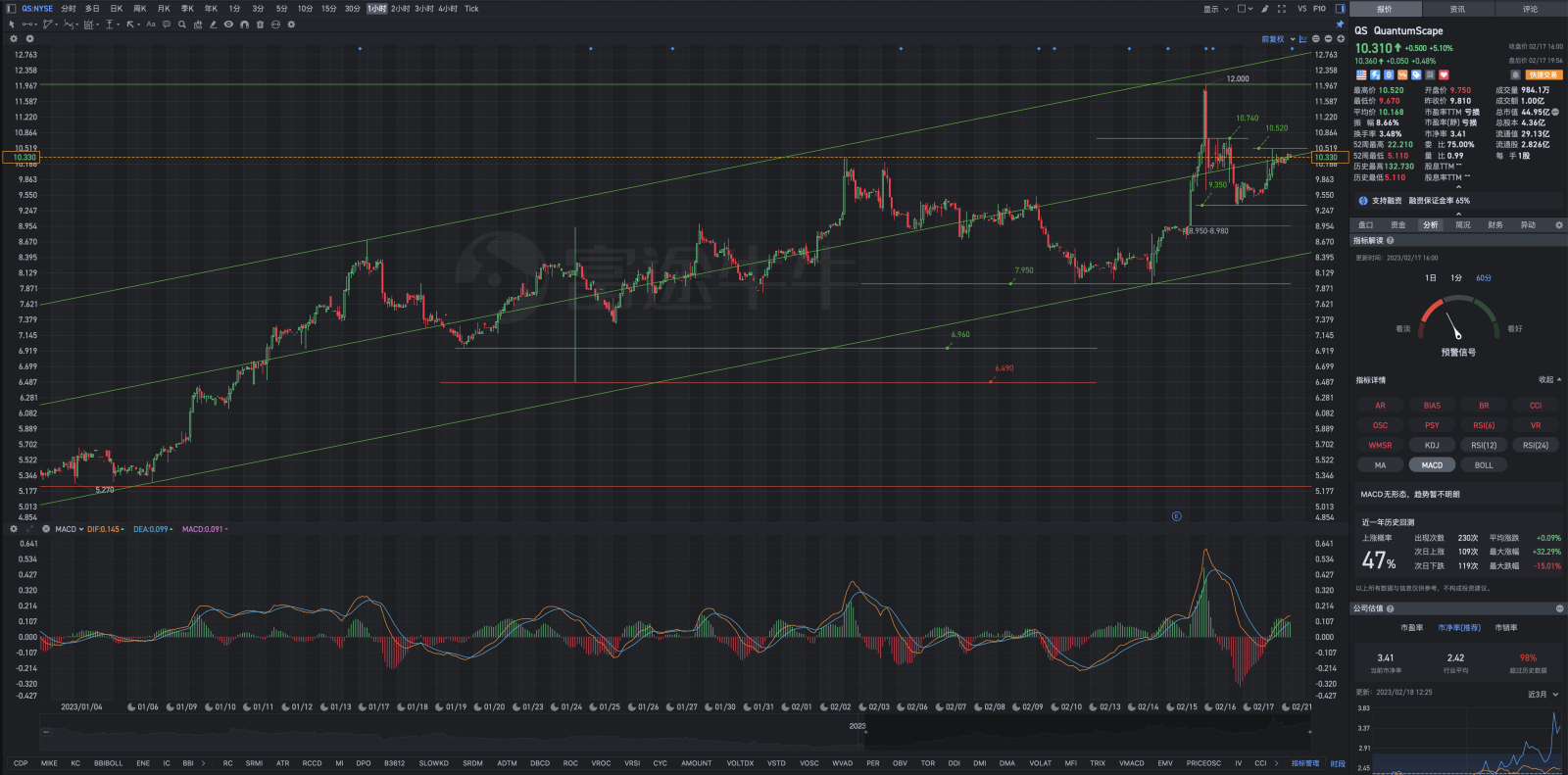
Task: Switch to the 评论 tab
Action: 1530,9
